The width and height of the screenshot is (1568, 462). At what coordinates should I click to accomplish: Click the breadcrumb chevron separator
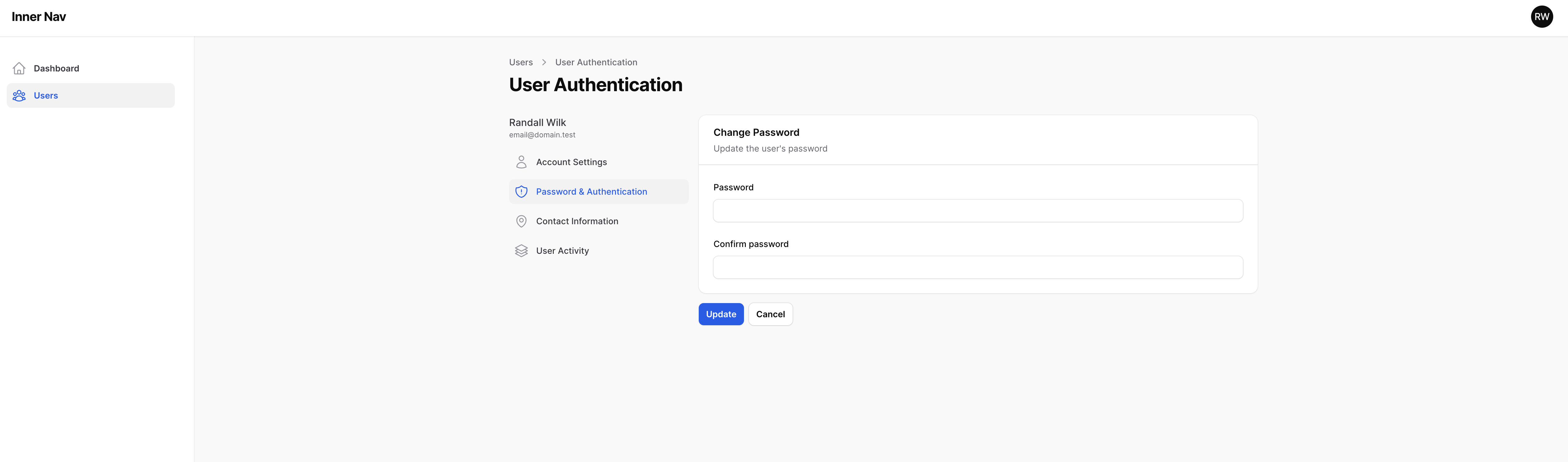544,62
